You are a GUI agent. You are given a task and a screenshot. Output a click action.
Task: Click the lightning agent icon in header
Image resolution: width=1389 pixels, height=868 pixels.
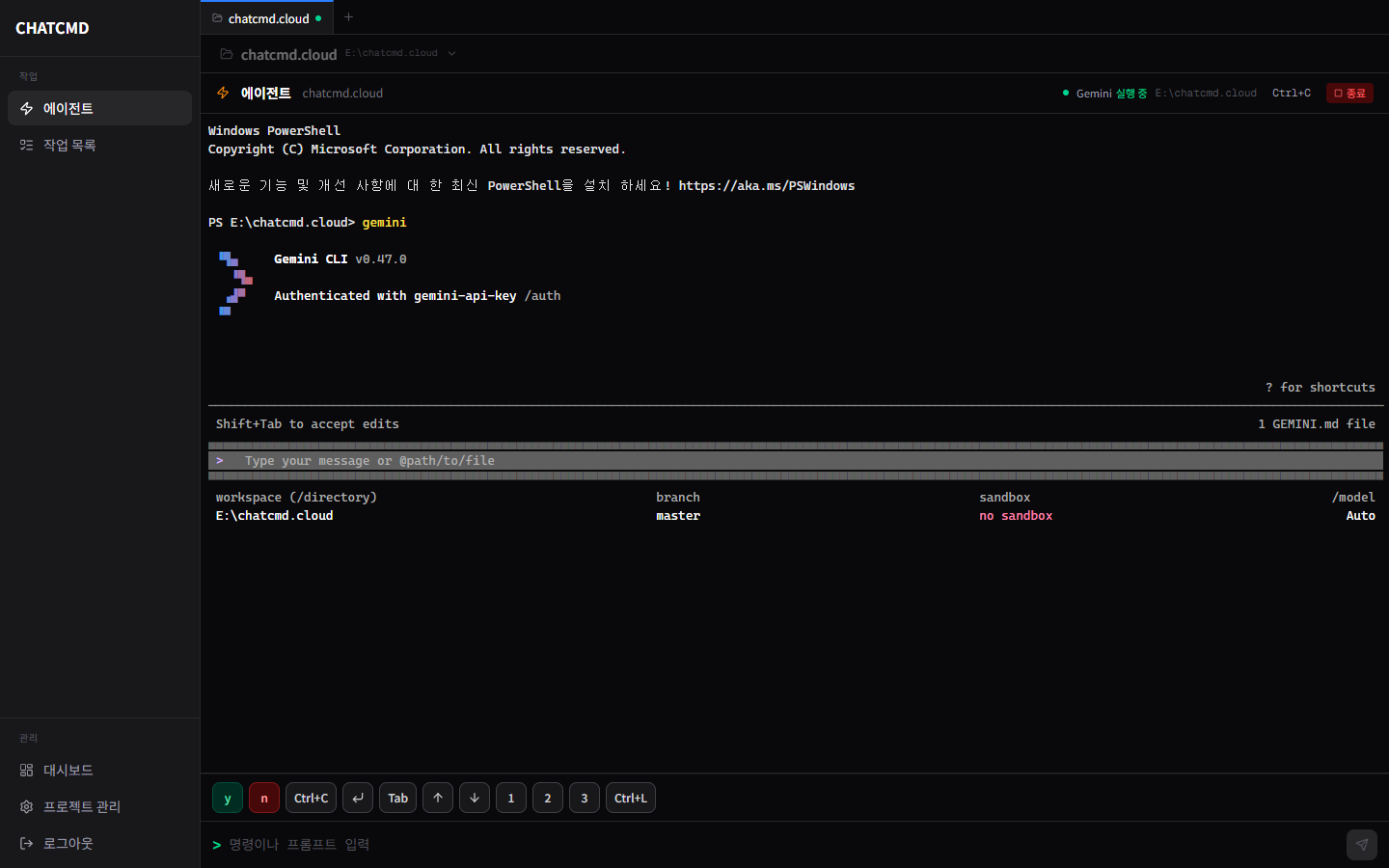pos(223,93)
